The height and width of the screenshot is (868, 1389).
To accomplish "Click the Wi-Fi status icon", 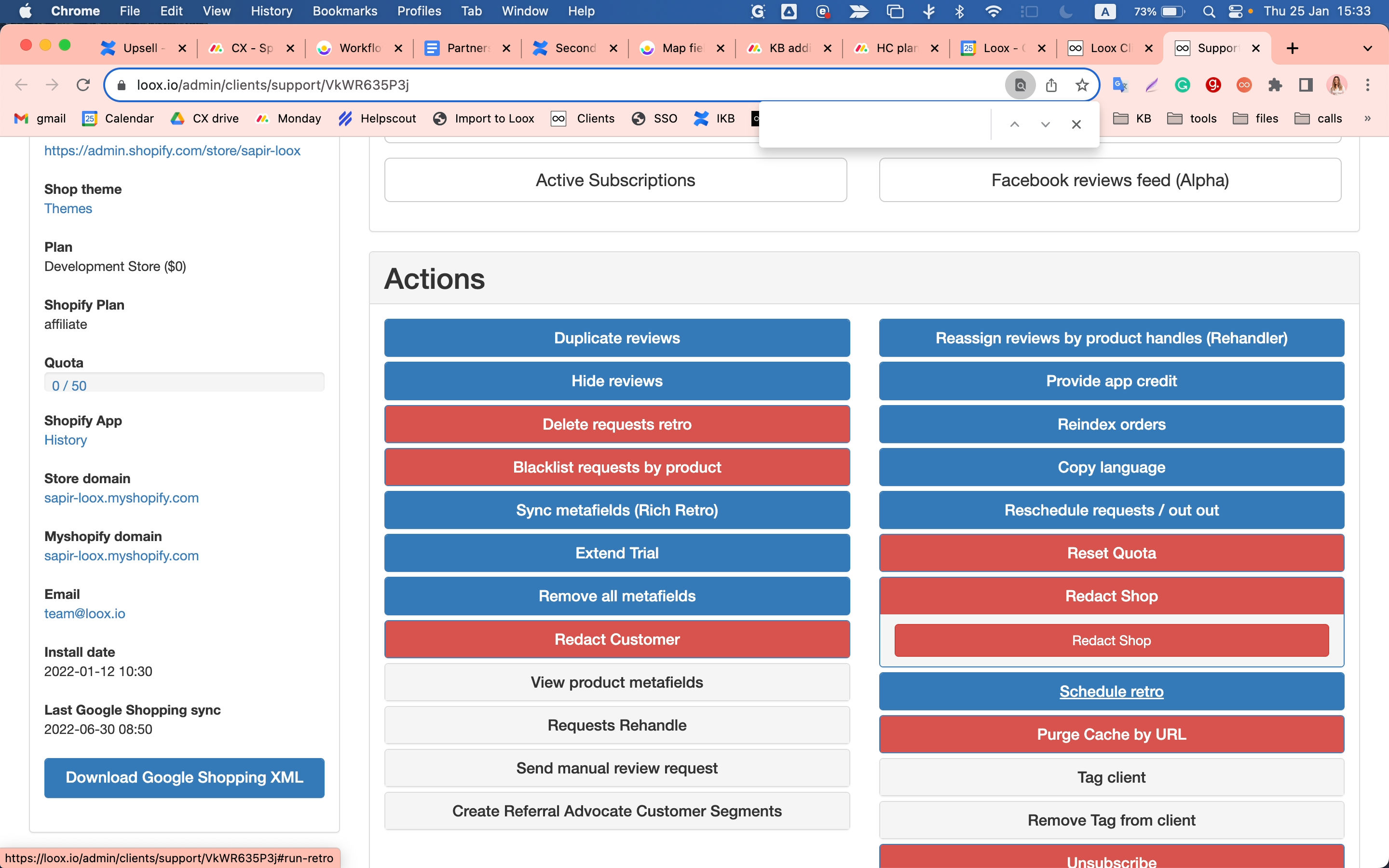I will (993, 12).
